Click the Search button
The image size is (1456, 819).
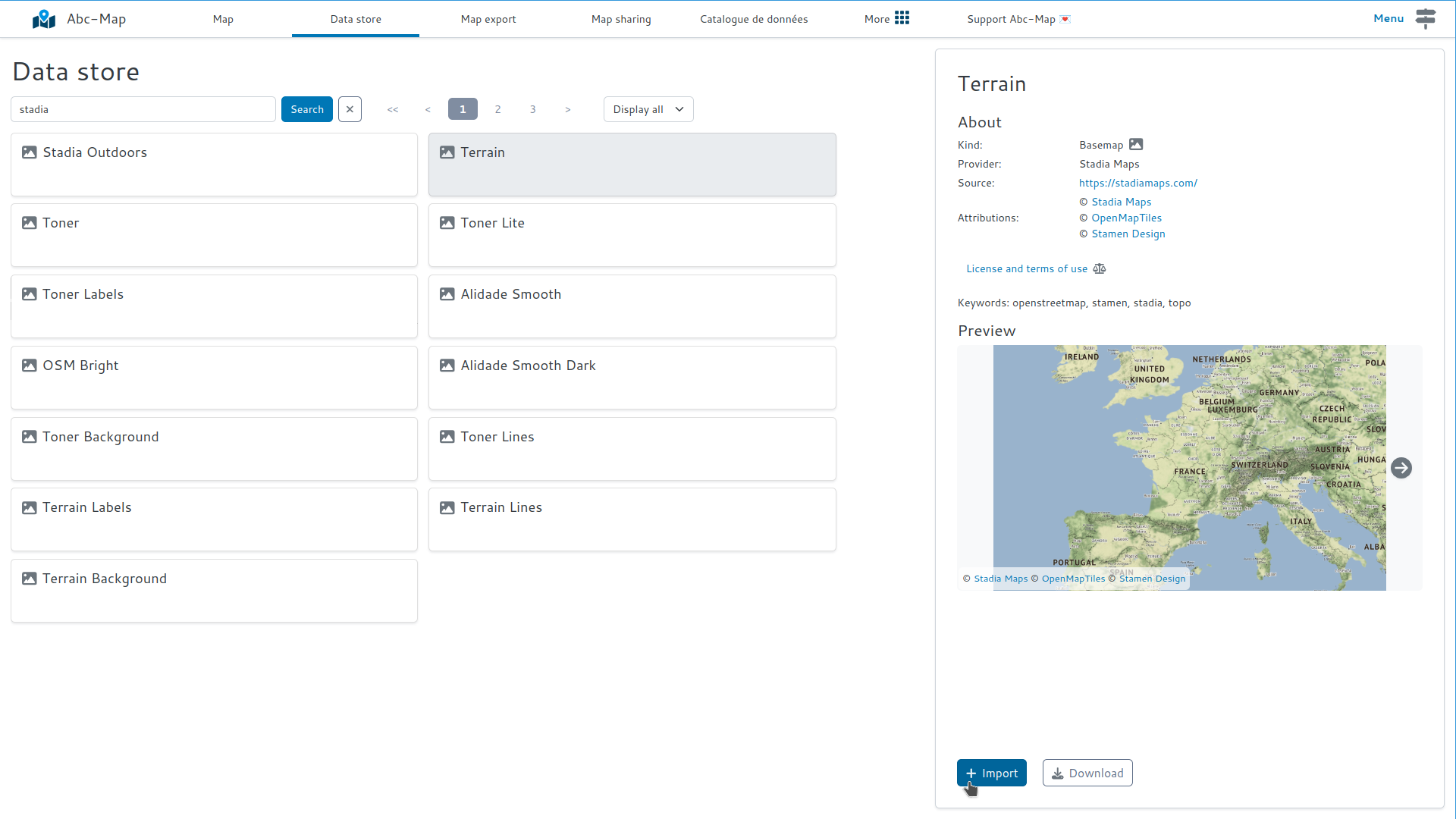[x=306, y=108]
